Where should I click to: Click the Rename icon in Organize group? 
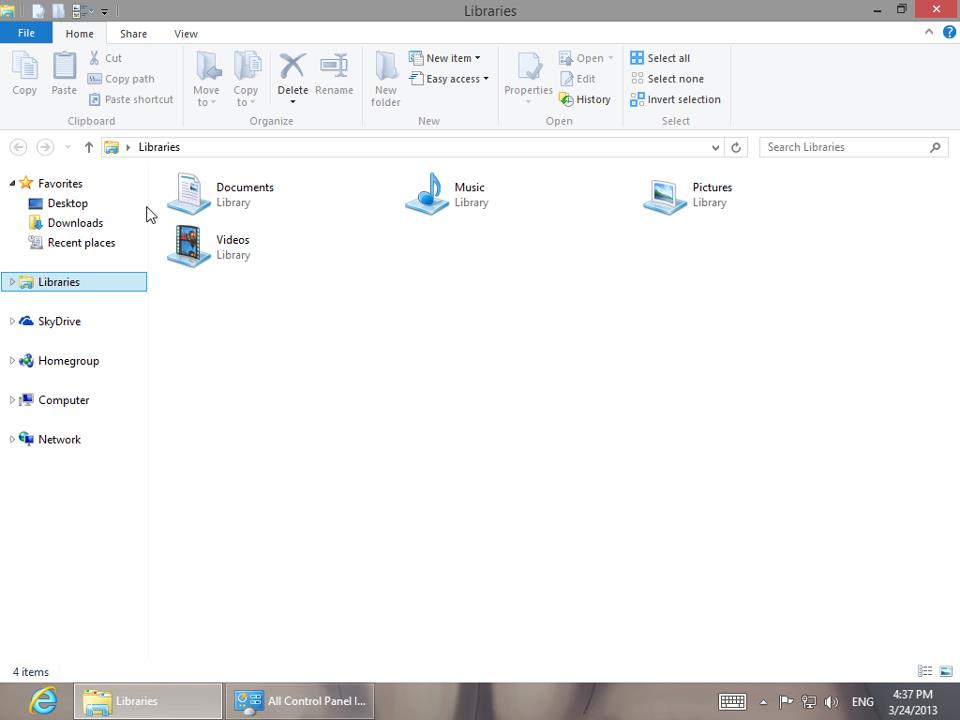(x=334, y=66)
